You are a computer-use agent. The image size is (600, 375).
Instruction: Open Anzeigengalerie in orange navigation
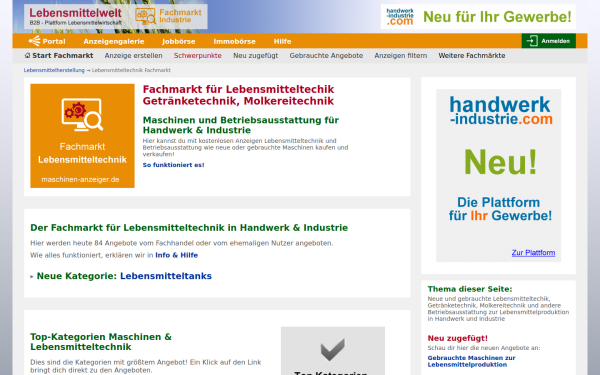(x=114, y=41)
